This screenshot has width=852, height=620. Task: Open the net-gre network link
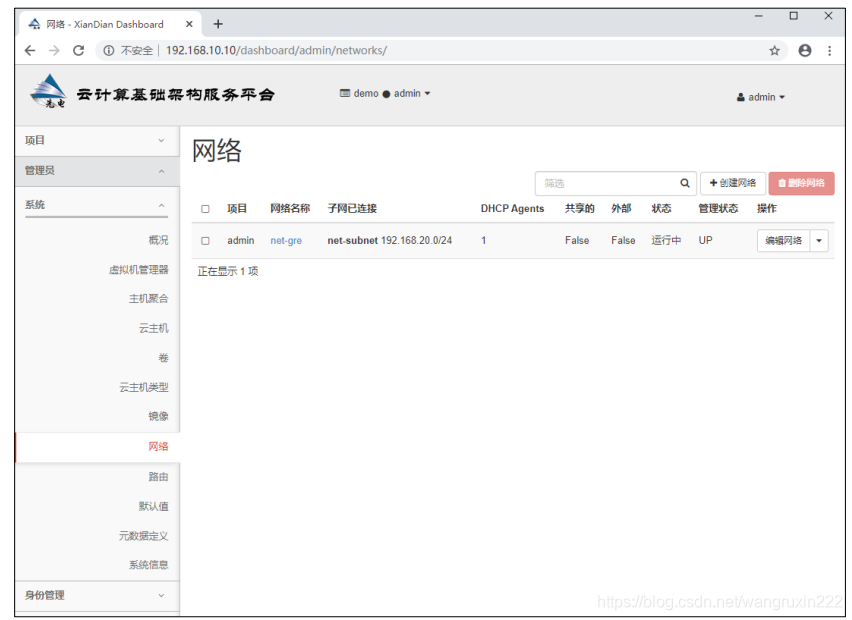[286, 241]
